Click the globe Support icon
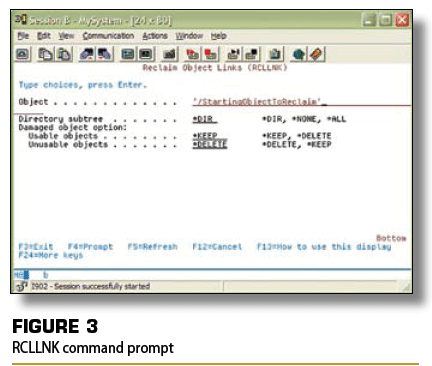Screen dimensions: 432x366 tap(298, 54)
